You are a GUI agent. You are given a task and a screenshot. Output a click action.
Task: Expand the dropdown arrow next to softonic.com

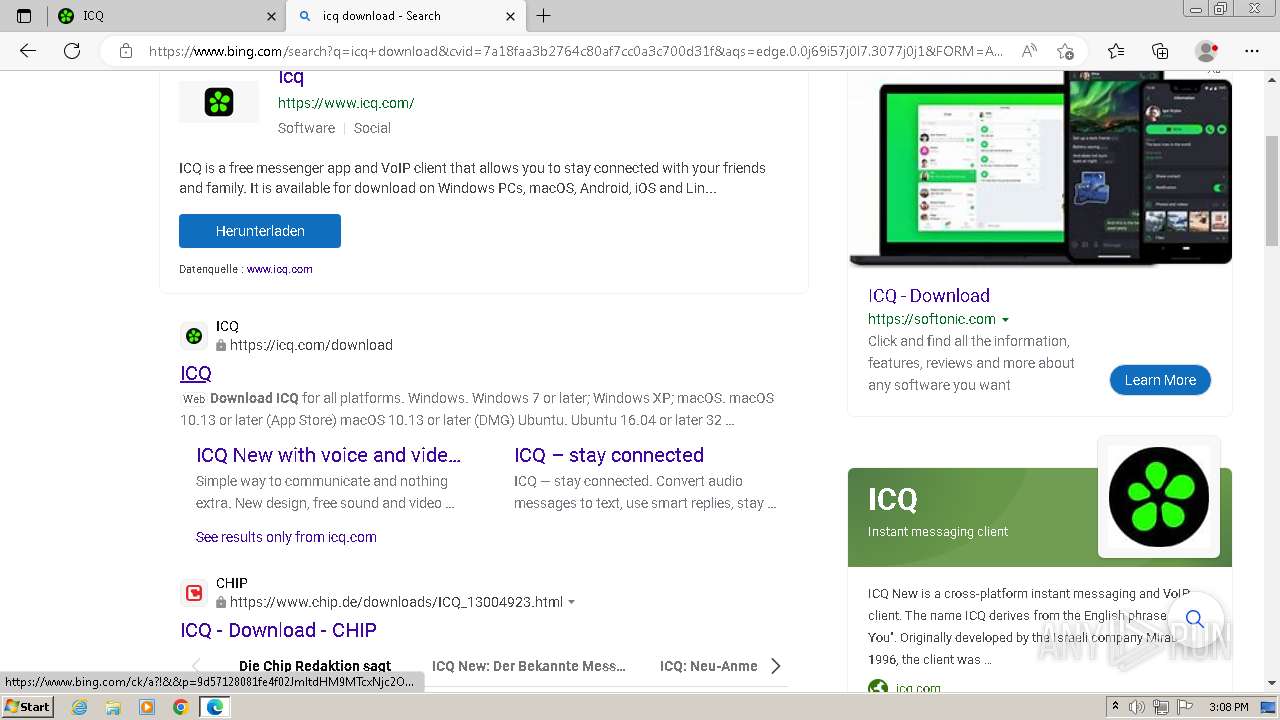1005,320
